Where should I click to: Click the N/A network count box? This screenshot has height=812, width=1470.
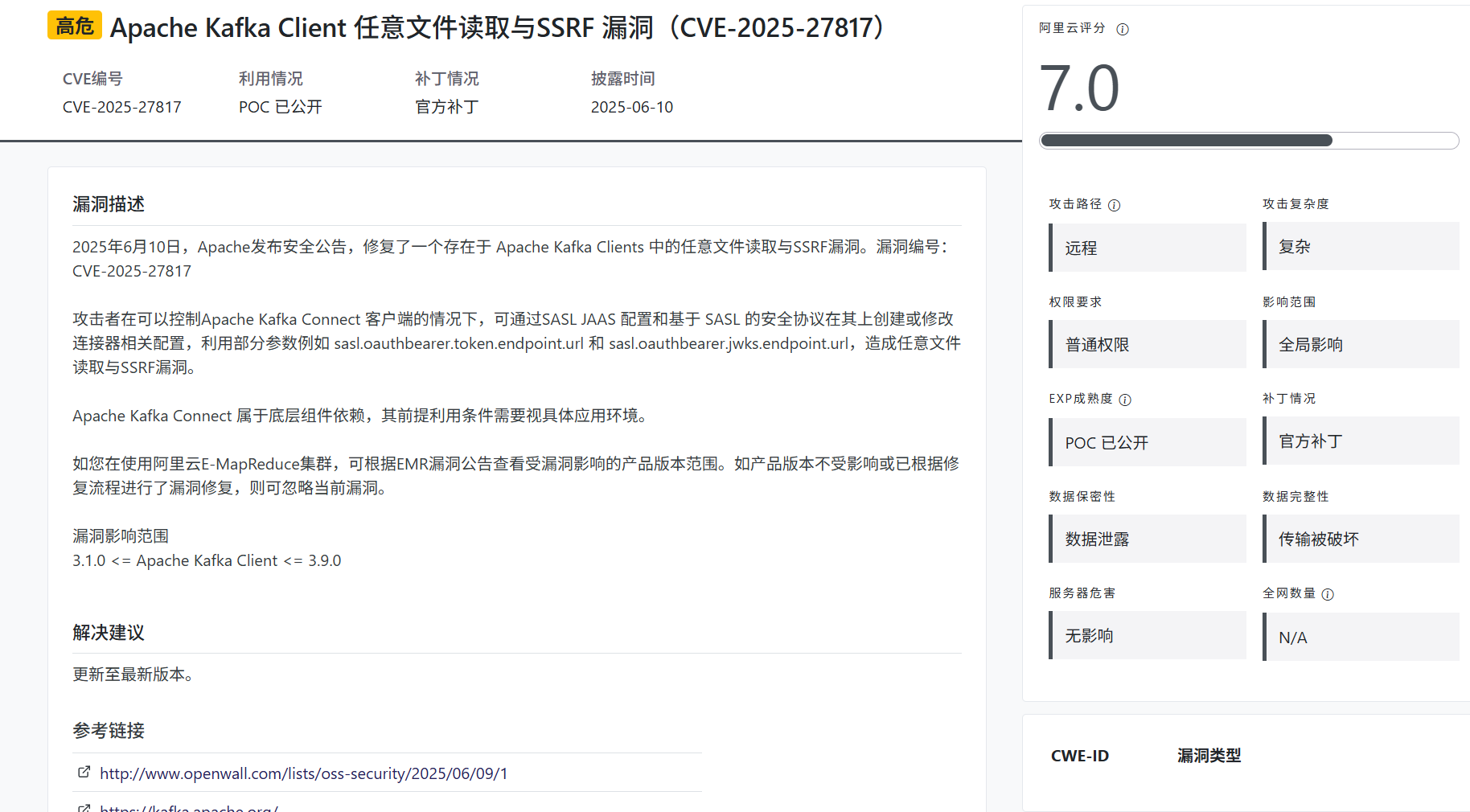1361,637
